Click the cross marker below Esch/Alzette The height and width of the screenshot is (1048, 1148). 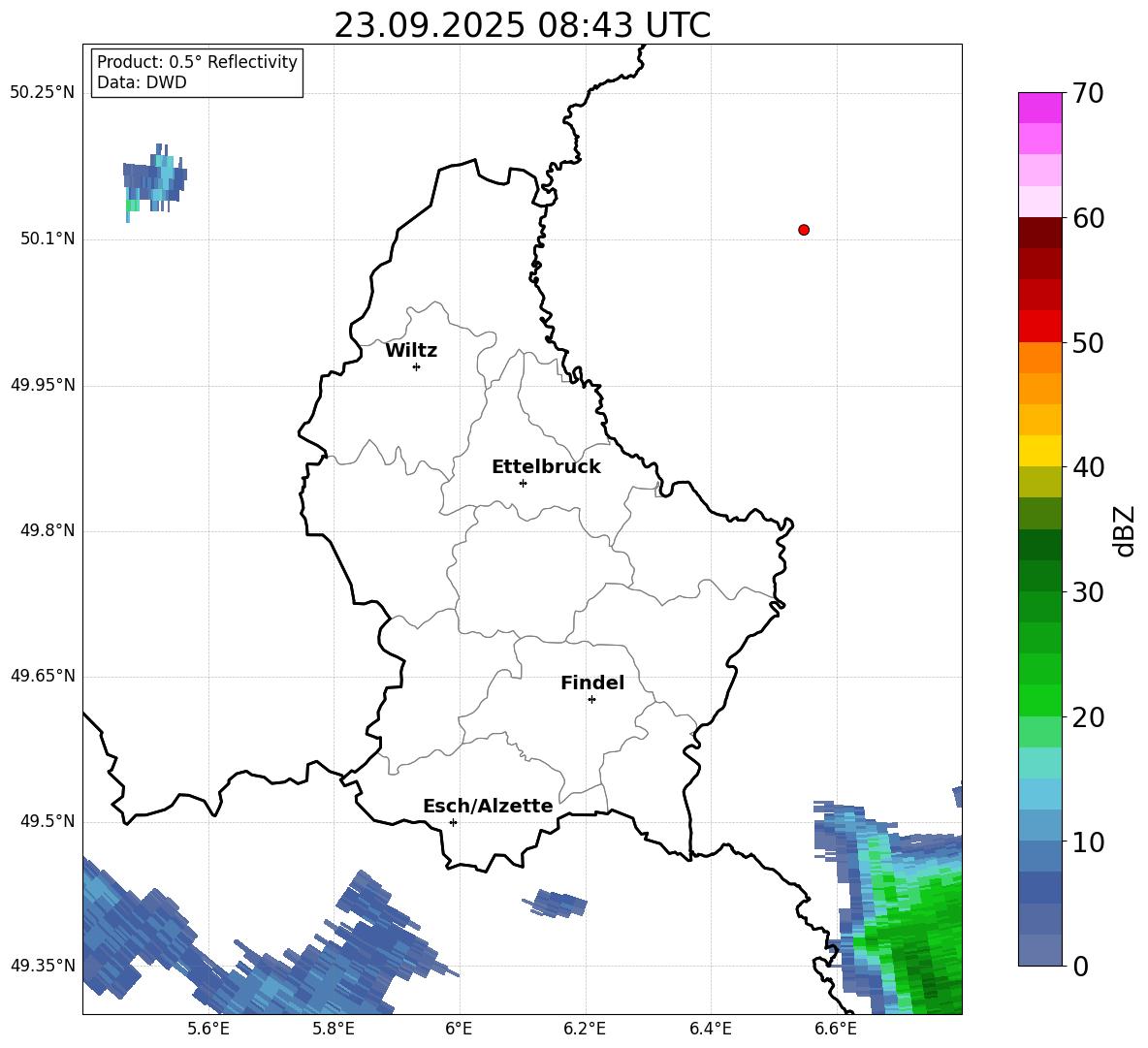tap(453, 822)
